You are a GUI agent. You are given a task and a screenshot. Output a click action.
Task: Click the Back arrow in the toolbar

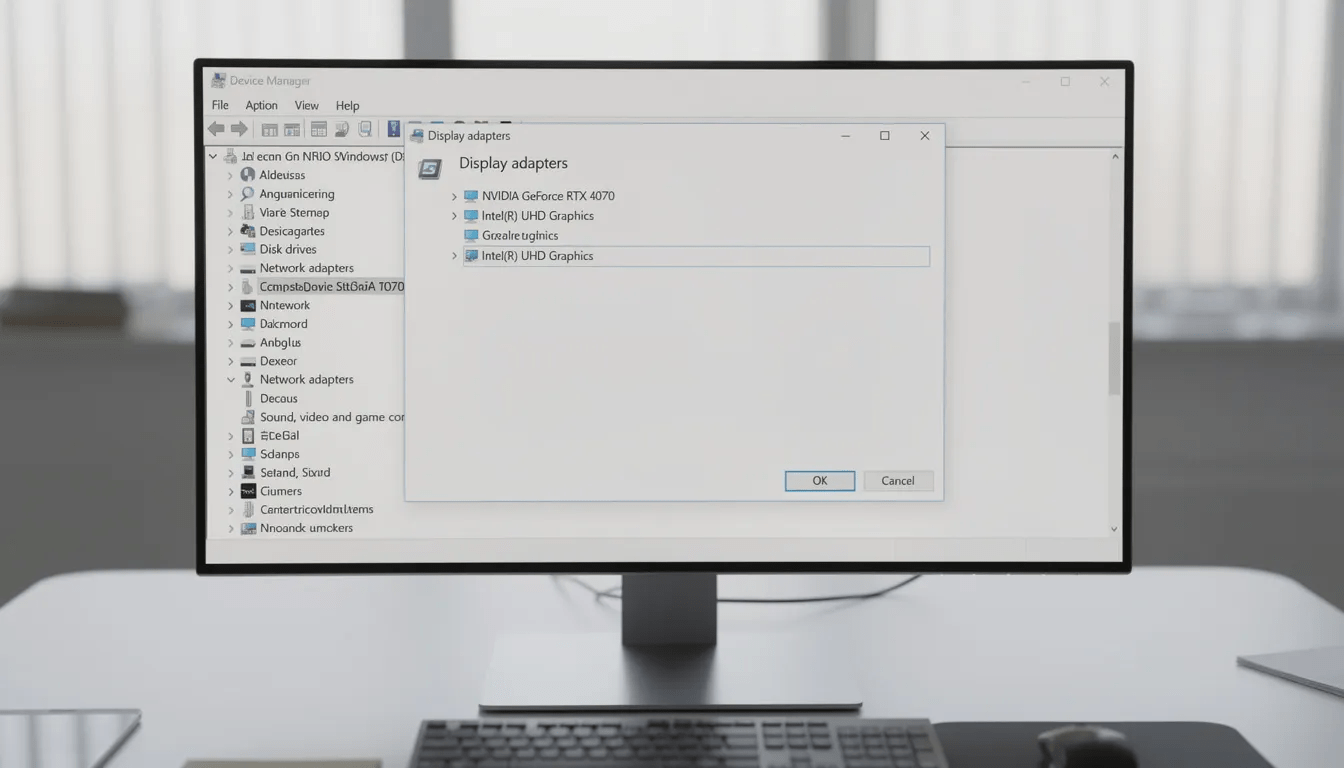pos(216,129)
